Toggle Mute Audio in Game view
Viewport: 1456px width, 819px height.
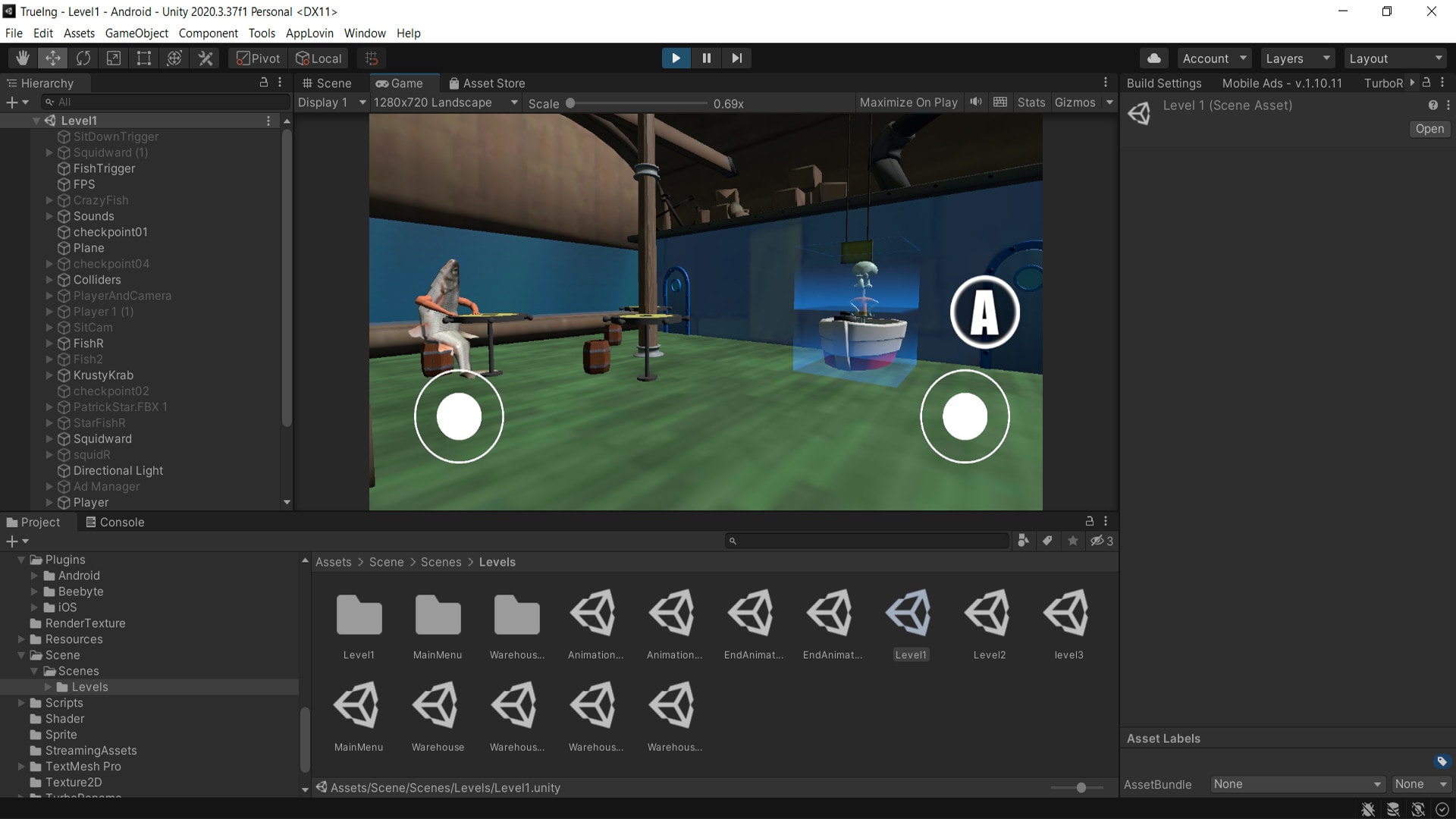(x=976, y=102)
